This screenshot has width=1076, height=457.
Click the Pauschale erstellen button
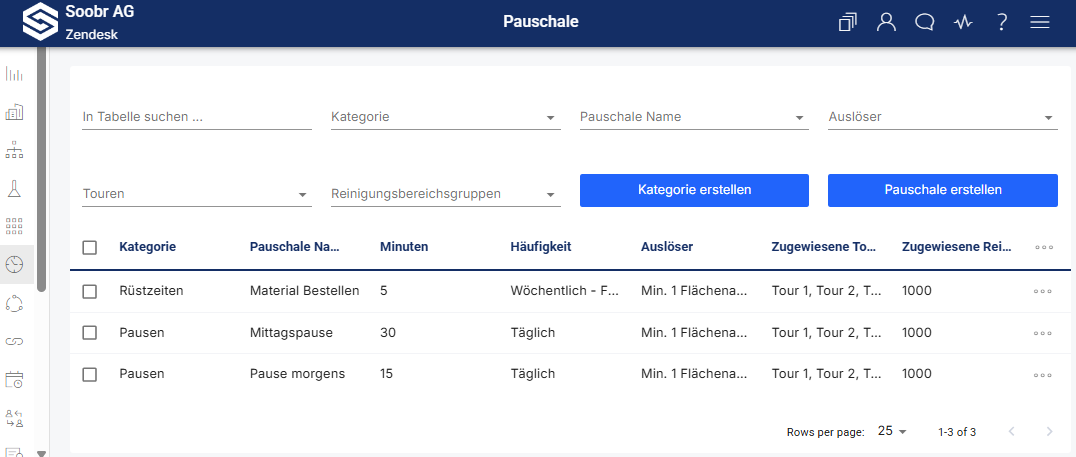tap(942, 190)
